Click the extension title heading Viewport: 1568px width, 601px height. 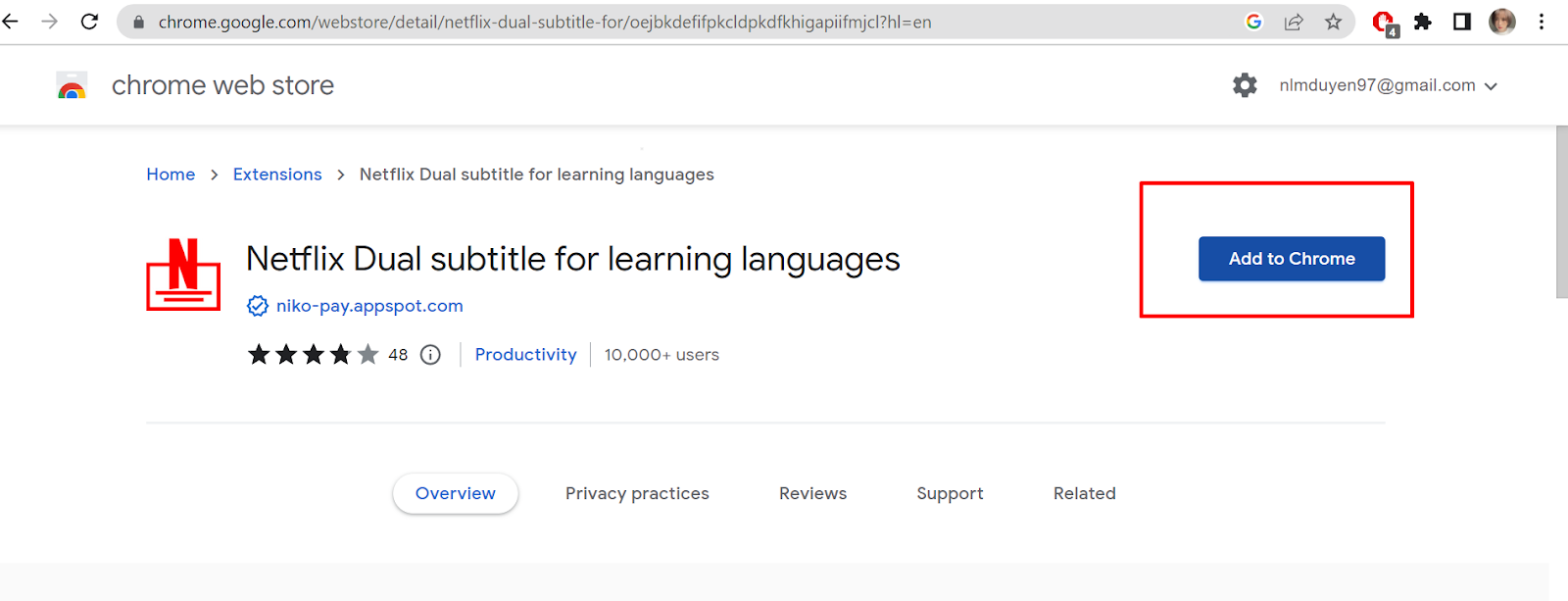click(x=573, y=259)
